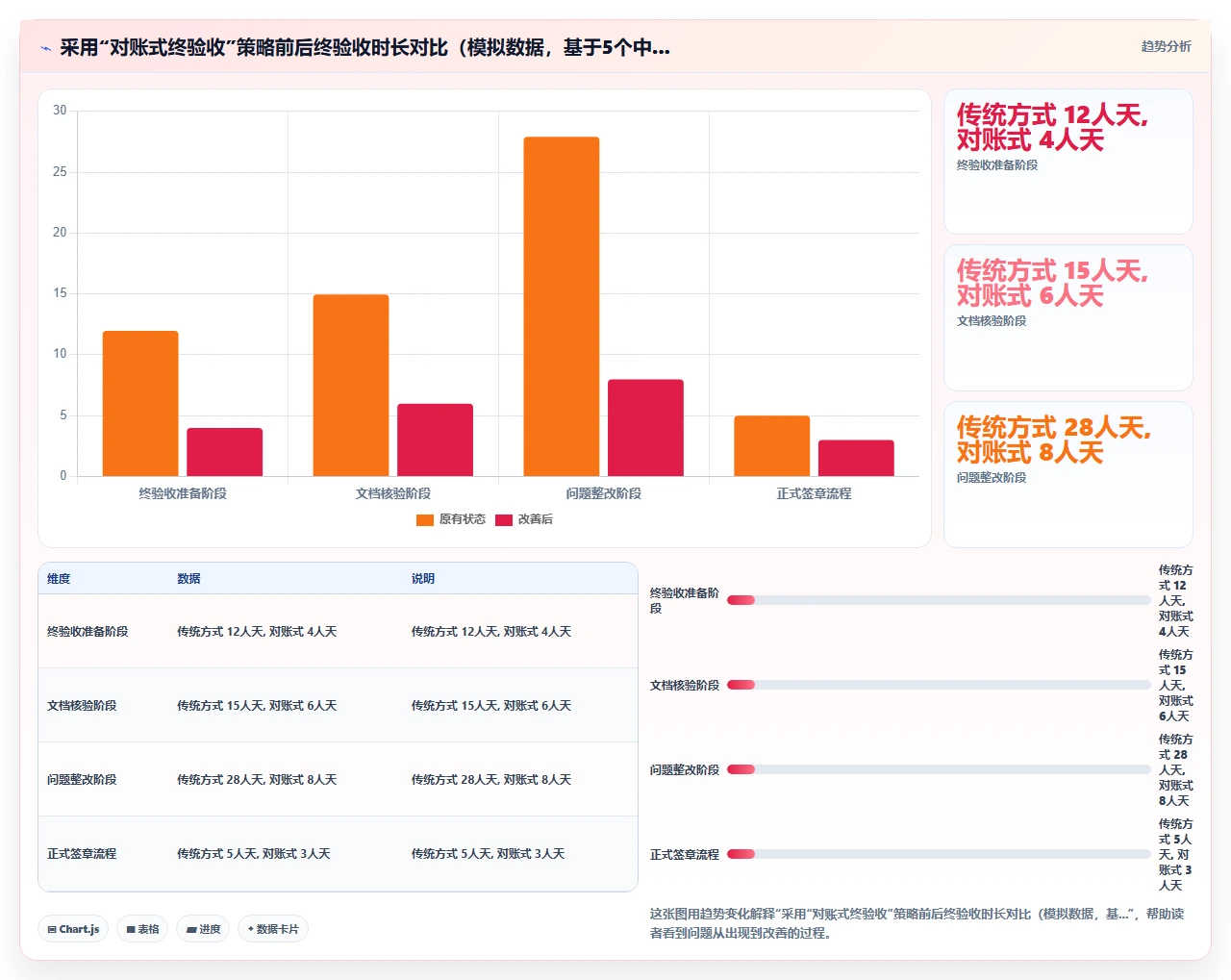Toggle the orange 原有状态 legend swatch

[x=425, y=520]
